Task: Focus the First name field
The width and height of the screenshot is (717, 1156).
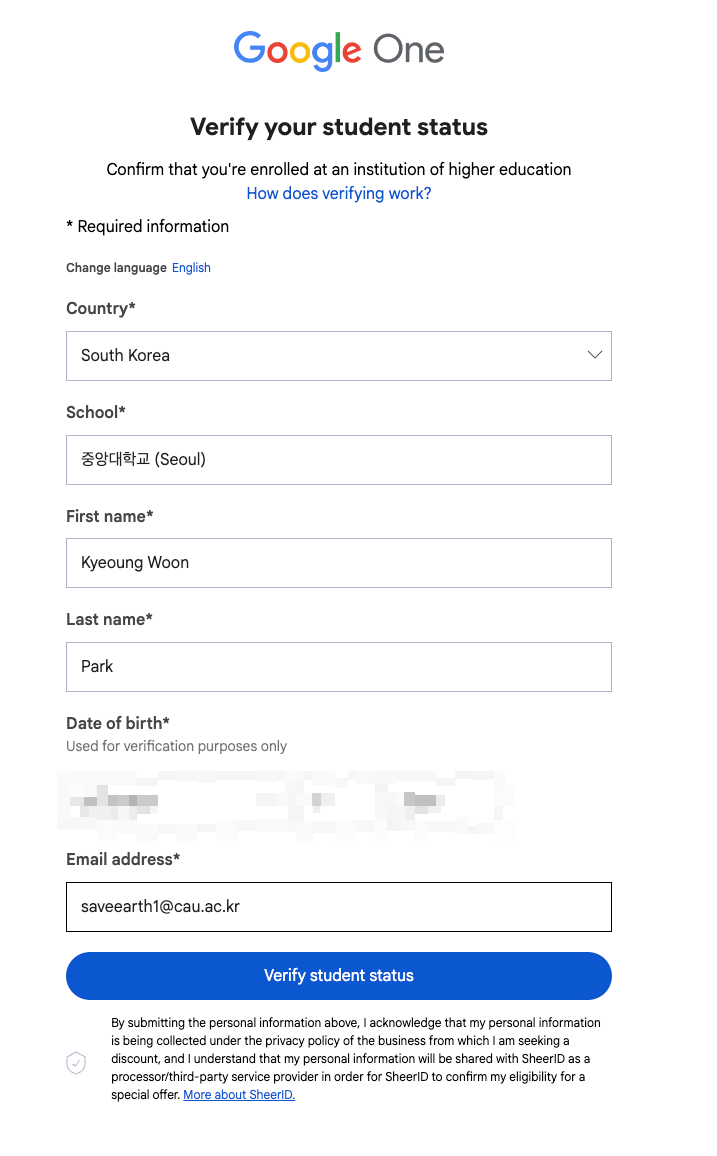Action: (x=338, y=563)
